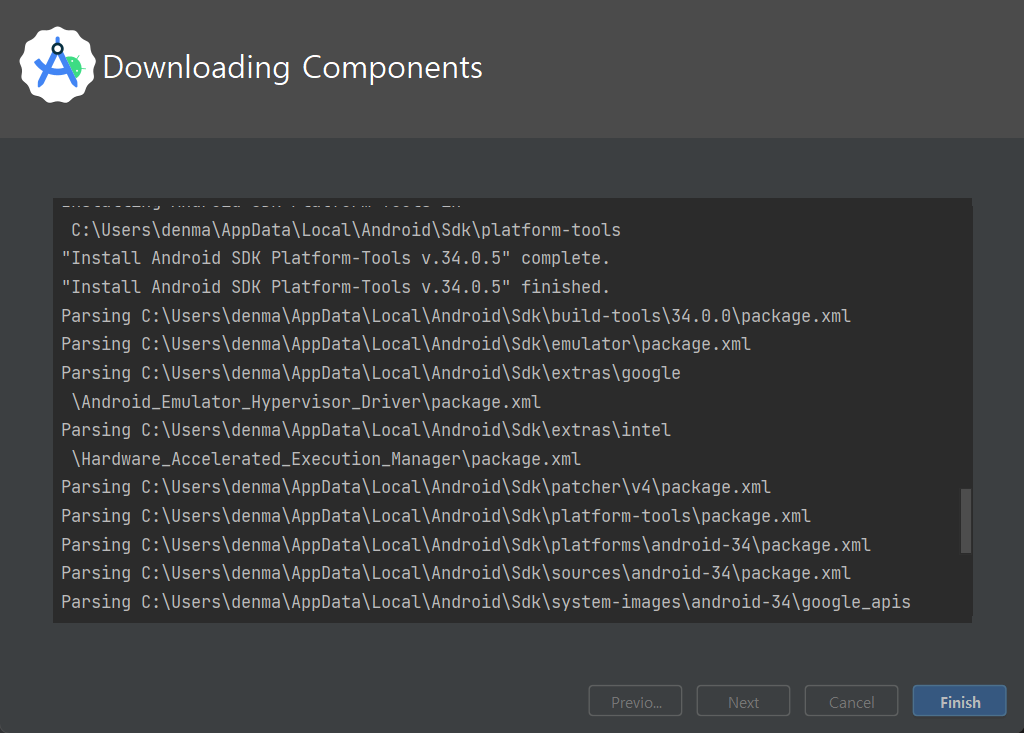1024x733 pixels.
Task: Click the Cancel button
Action: [851, 701]
